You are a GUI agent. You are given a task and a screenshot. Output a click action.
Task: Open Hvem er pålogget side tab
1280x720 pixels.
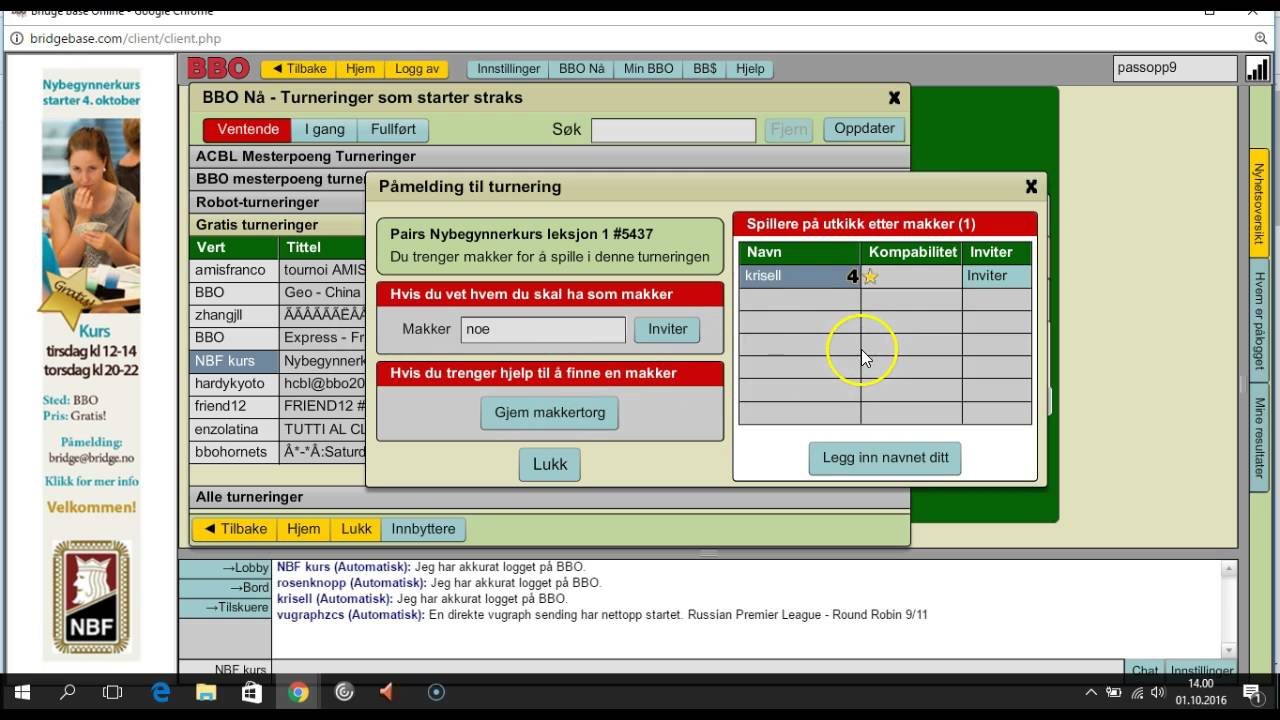(1259, 320)
